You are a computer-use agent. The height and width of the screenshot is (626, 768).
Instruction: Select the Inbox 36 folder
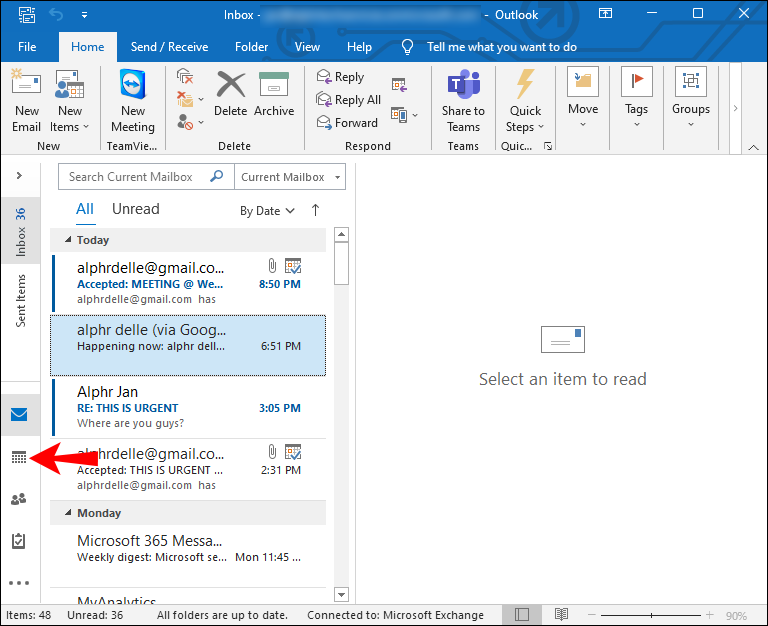(21, 231)
